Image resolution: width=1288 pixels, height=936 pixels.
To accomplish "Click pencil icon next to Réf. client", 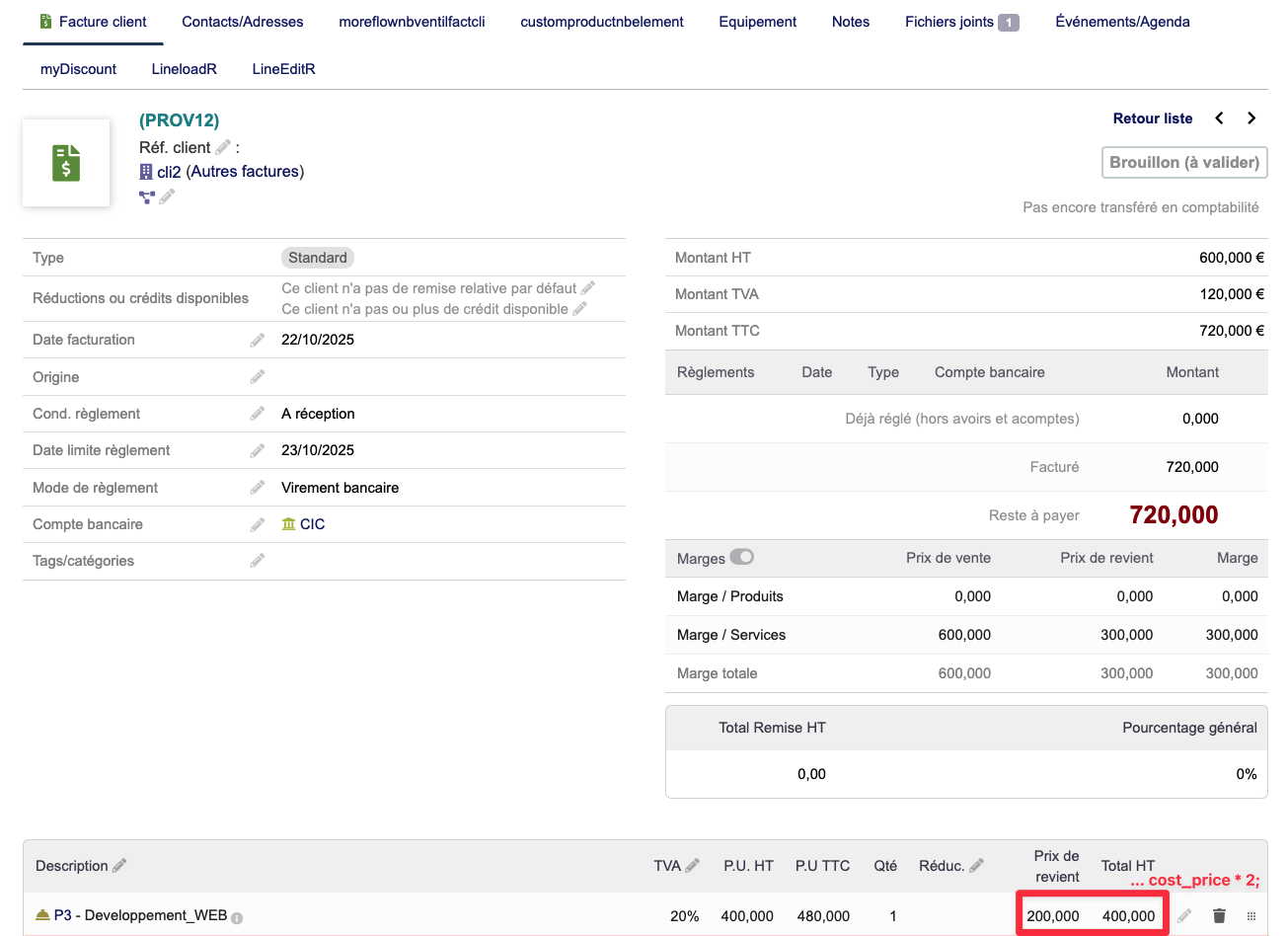I will tap(223, 147).
